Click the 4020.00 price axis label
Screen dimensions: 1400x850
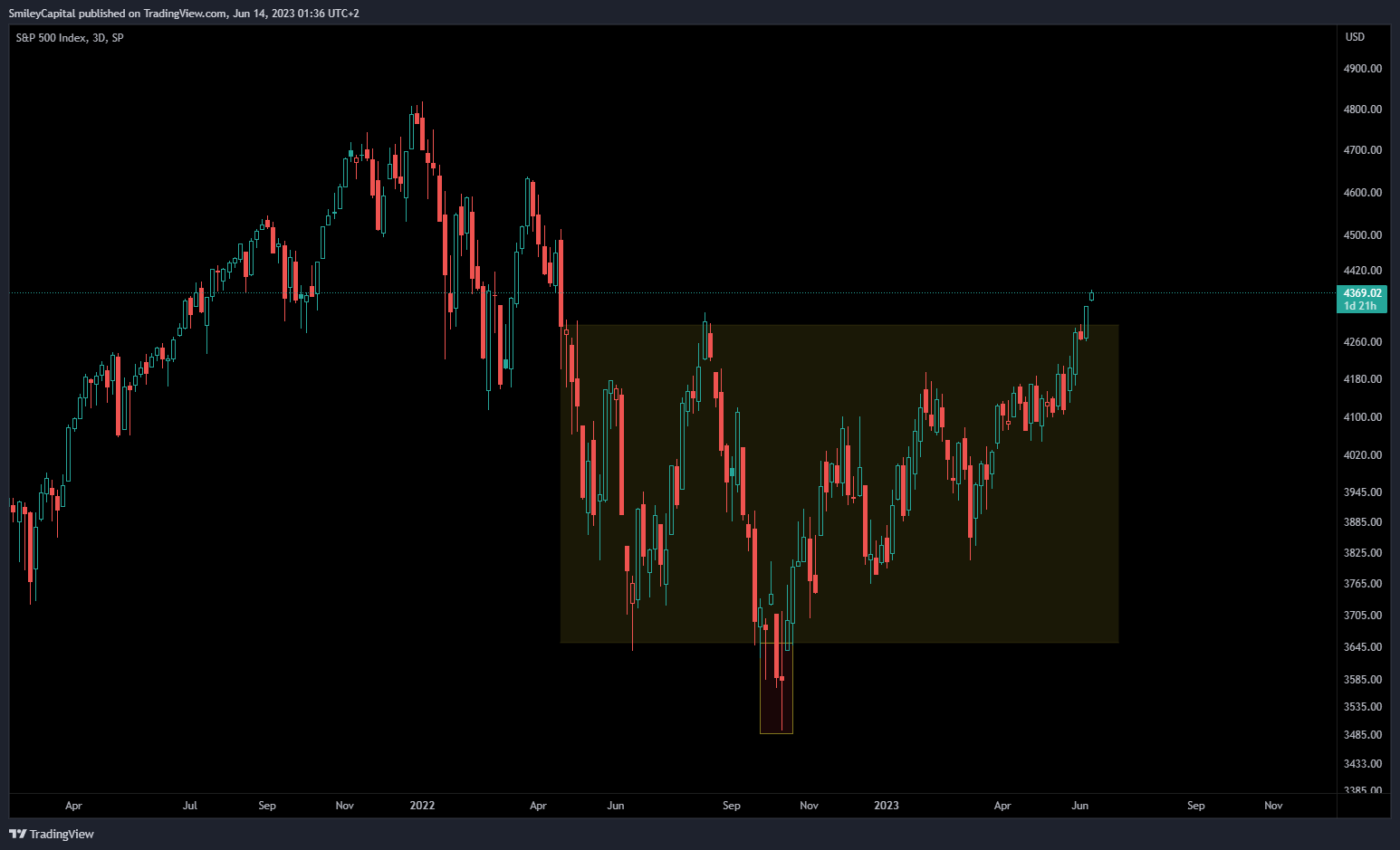tap(1363, 455)
